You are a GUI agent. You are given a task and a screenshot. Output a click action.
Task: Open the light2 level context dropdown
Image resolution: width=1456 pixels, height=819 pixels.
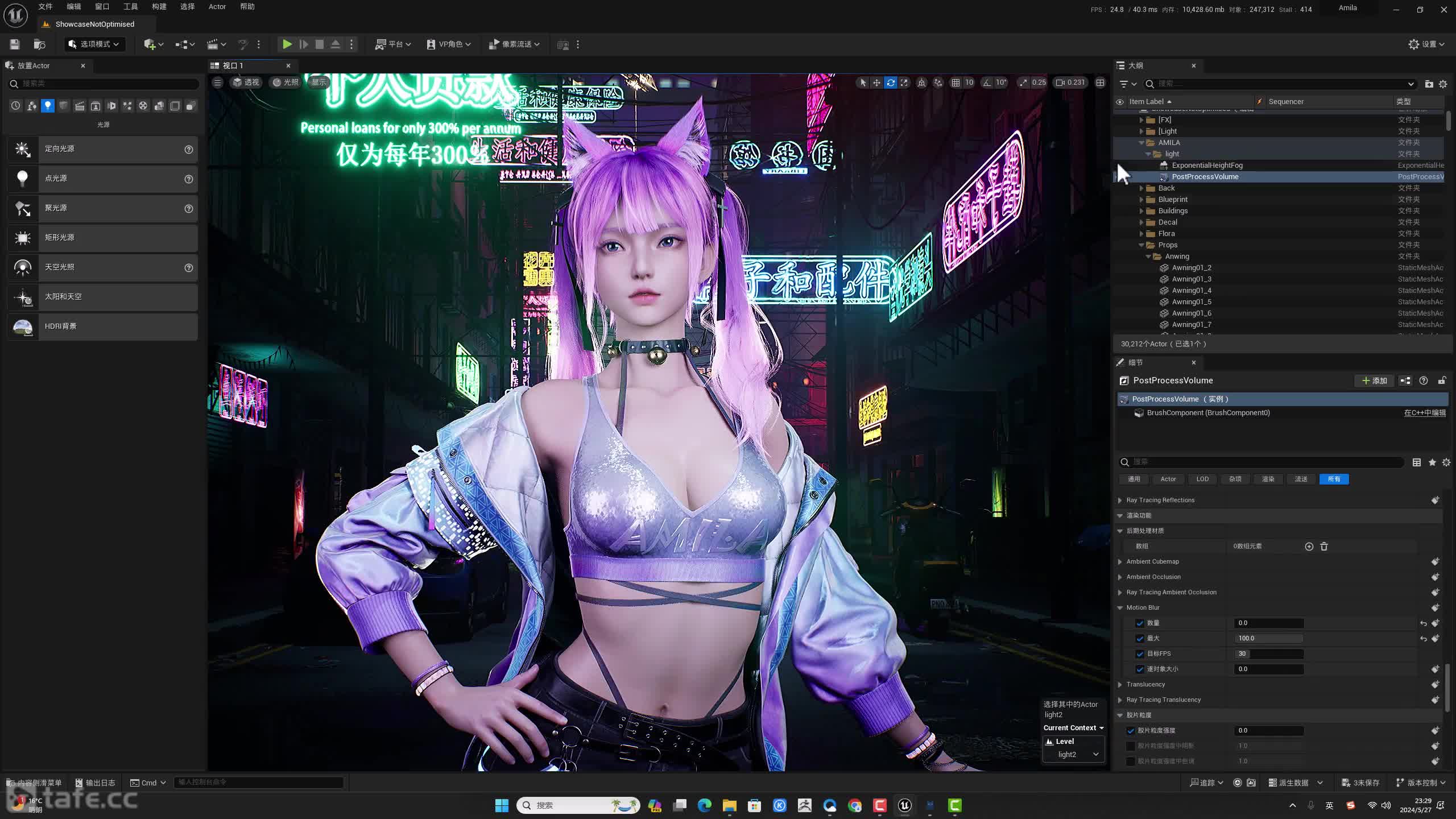coord(1074,755)
